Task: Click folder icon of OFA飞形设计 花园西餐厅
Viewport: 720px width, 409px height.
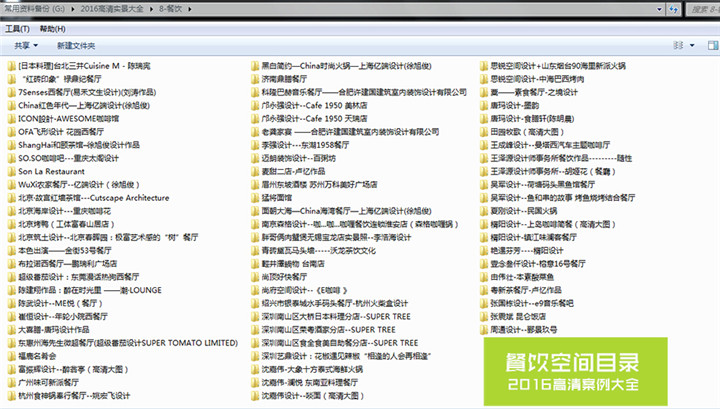Action: [11, 132]
